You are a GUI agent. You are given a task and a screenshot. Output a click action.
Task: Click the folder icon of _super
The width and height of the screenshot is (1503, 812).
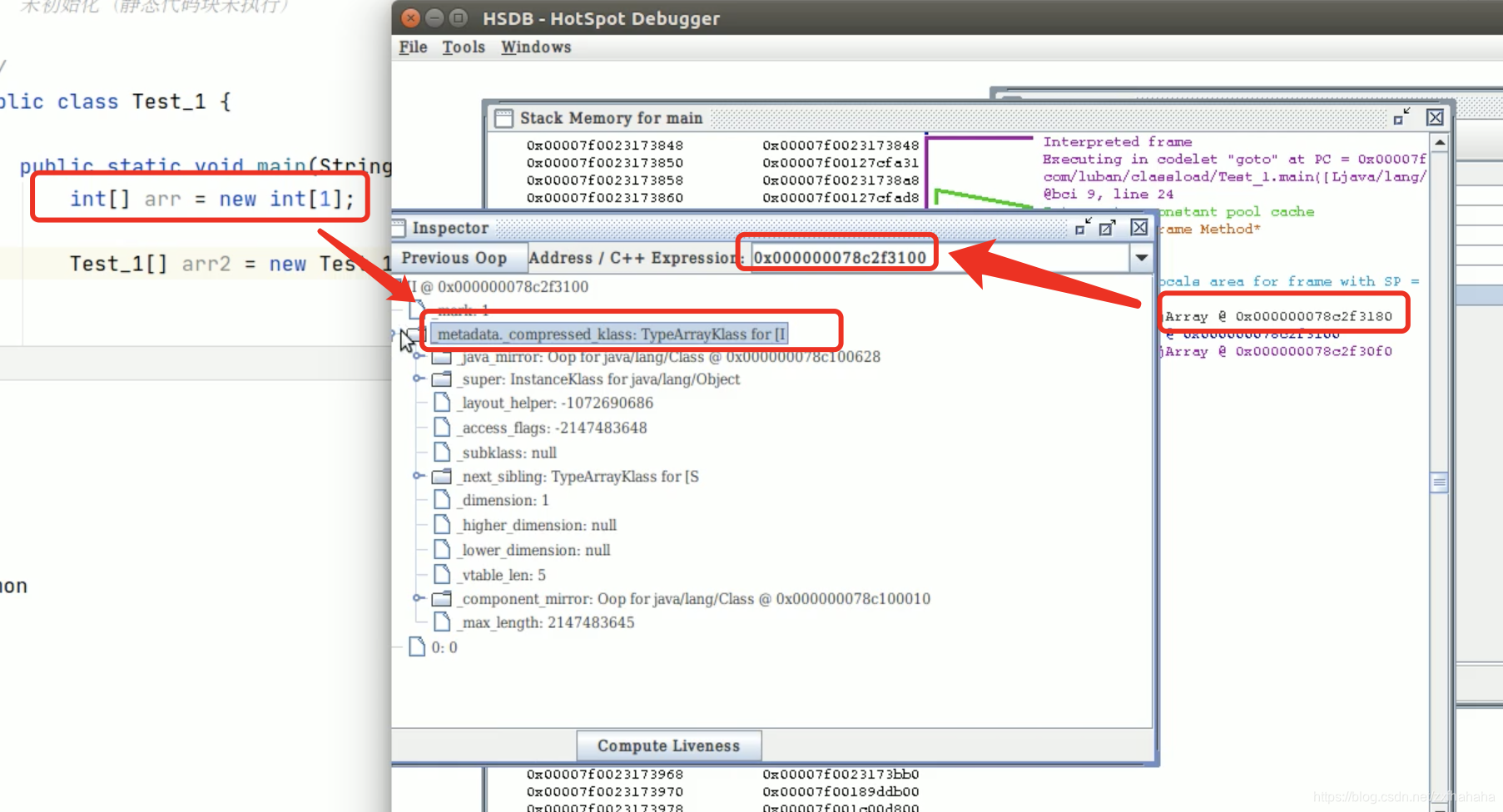(x=442, y=379)
